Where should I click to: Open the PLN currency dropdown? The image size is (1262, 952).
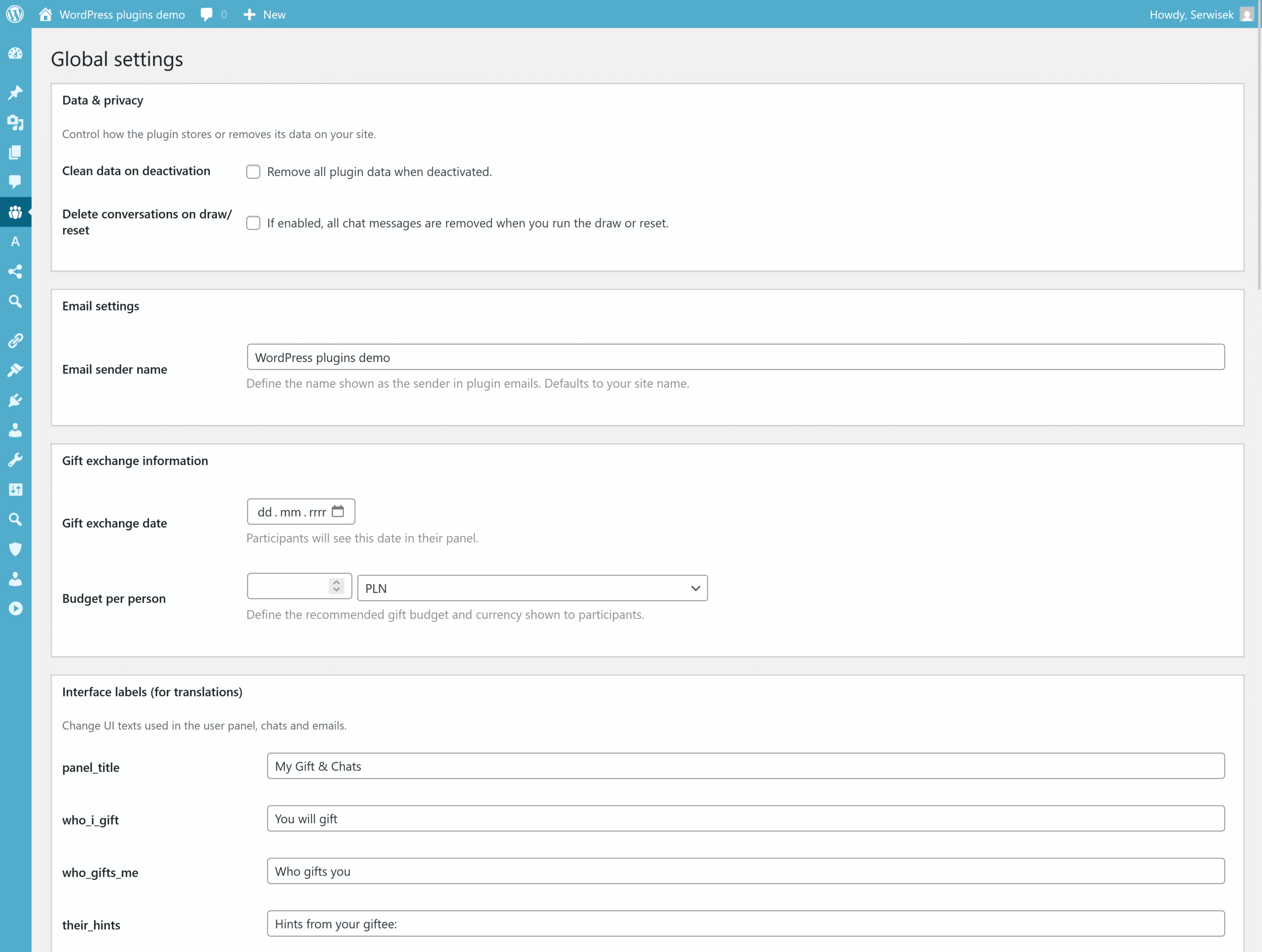click(532, 588)
